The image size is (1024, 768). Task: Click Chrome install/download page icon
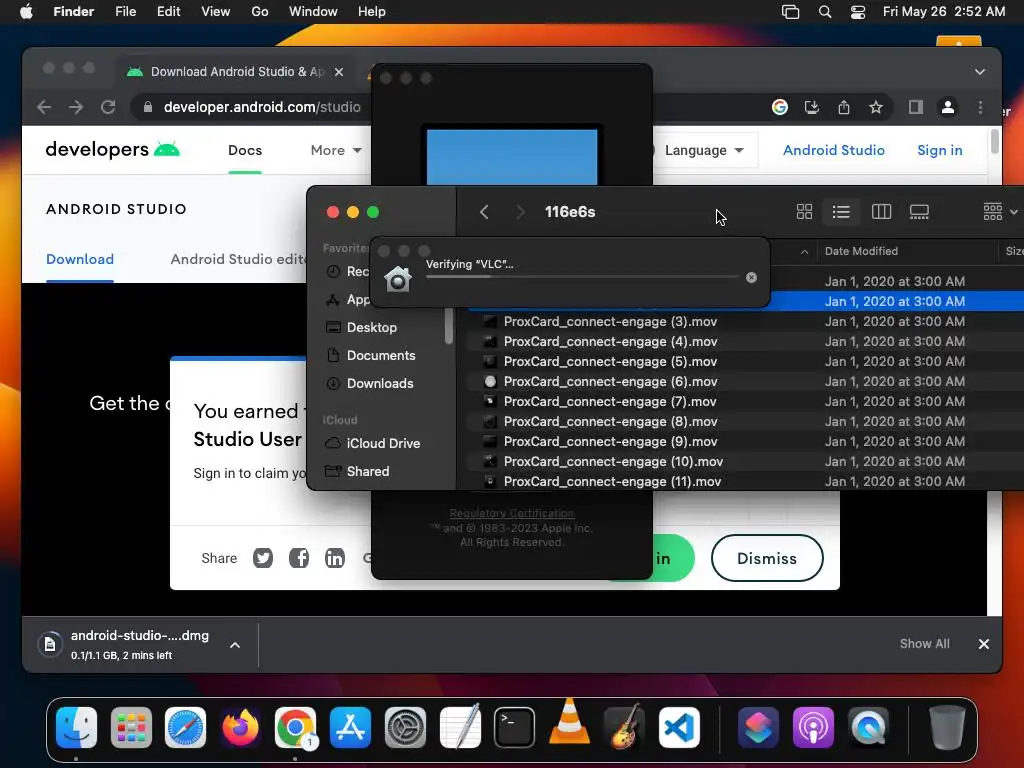[812, 107]
